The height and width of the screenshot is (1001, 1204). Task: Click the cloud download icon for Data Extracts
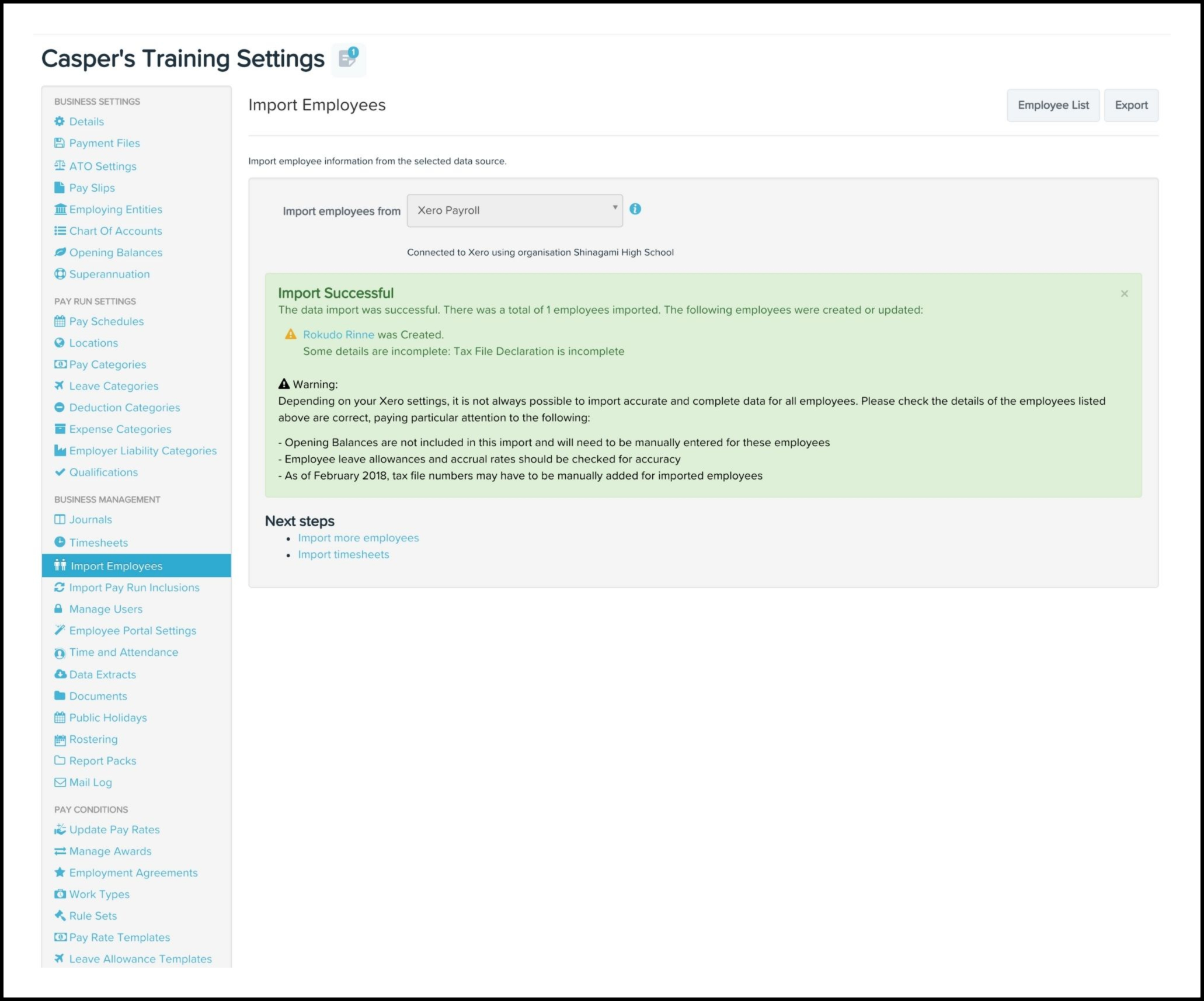(60, 674)
